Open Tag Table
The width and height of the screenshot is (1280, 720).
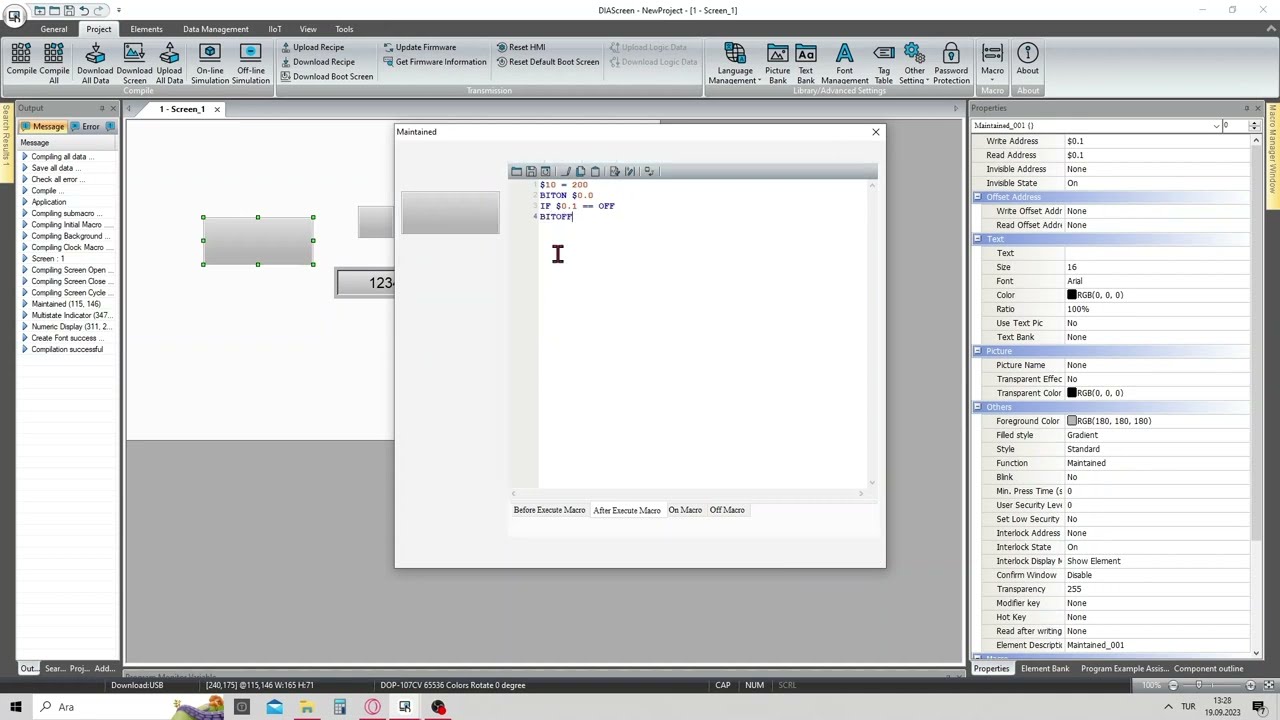(884, 63)
